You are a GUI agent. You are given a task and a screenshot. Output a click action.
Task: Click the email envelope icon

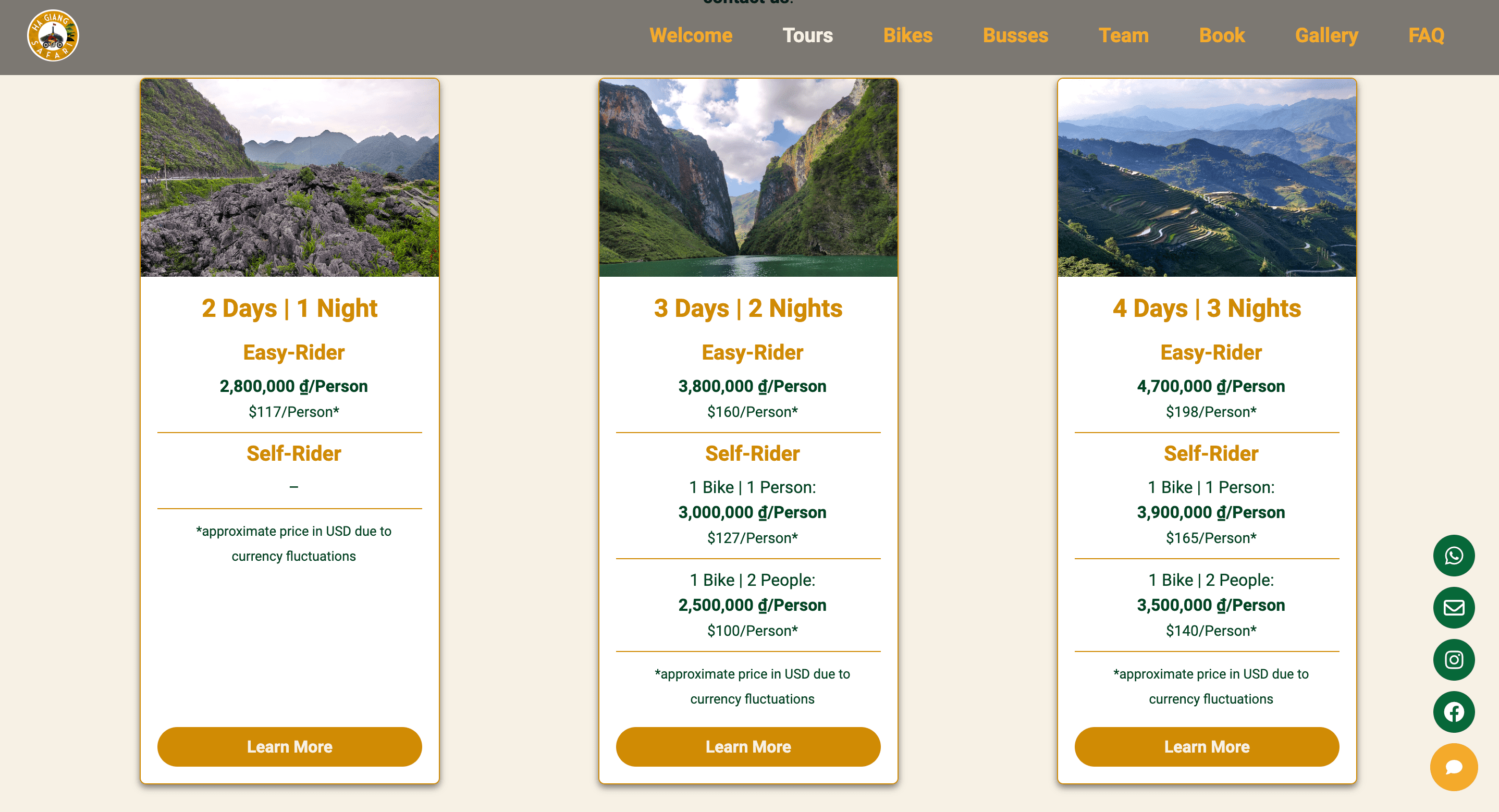point(1453,608)
